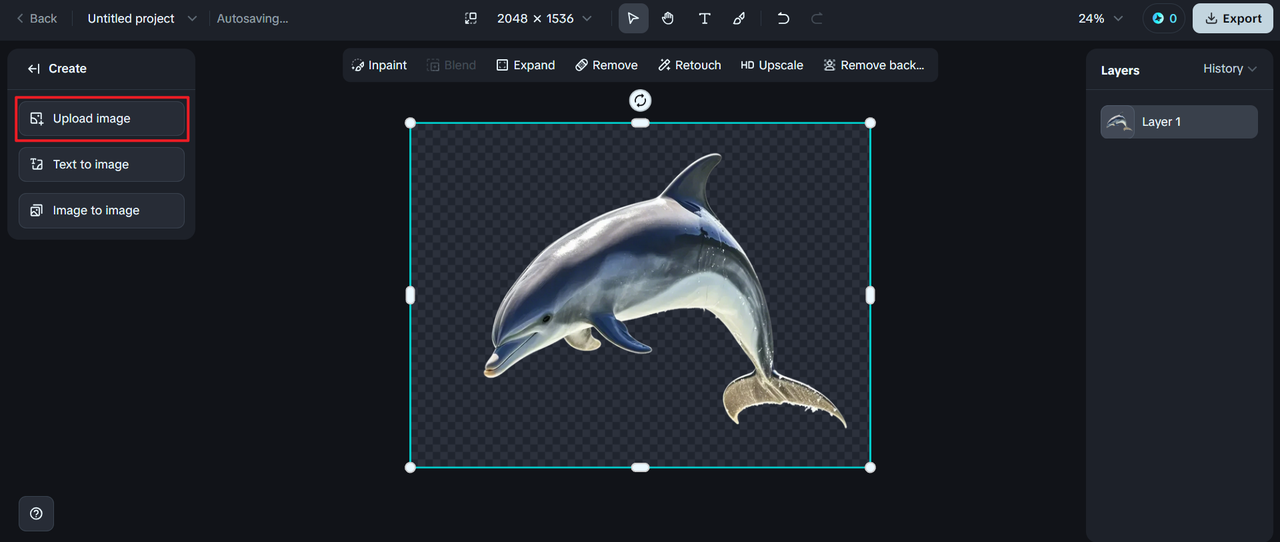Click the rotate handle above the image

pyautogui.click(x=640, y=100)
